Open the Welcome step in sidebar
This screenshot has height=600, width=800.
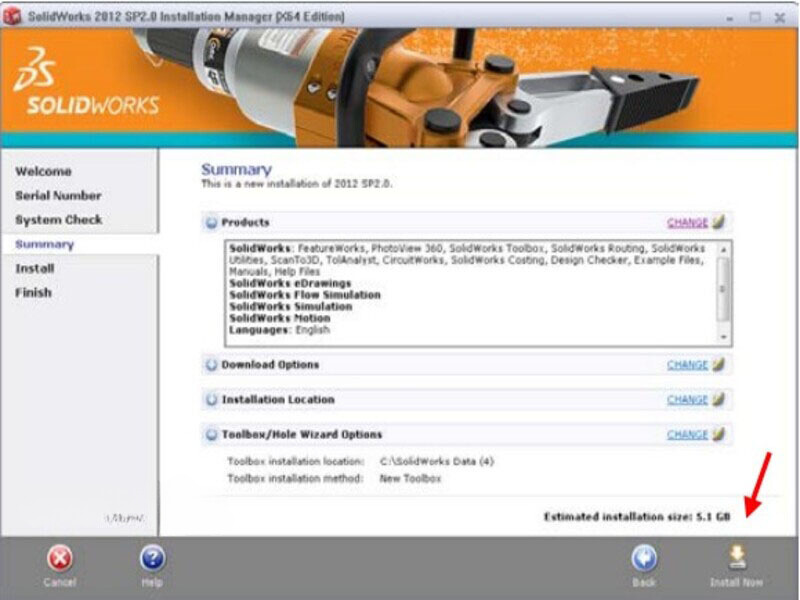[x=43, y=171]
